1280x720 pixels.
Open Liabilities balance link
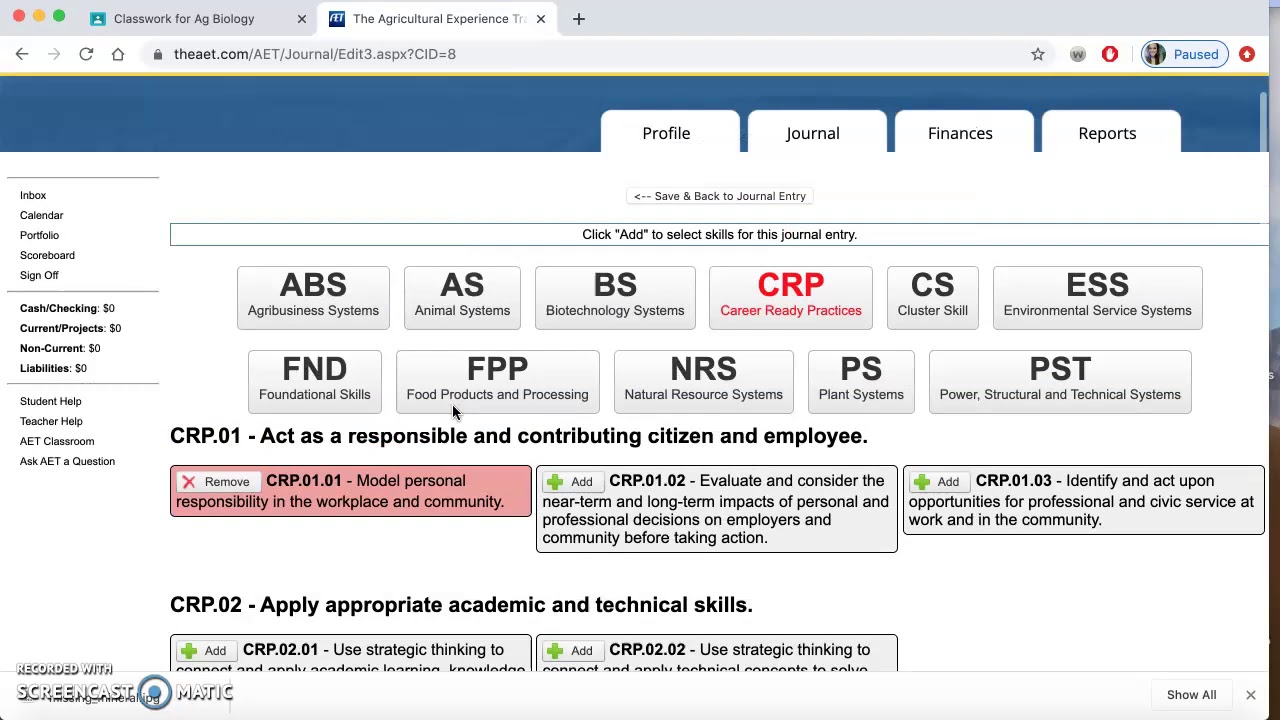click(x=53, y=368)
